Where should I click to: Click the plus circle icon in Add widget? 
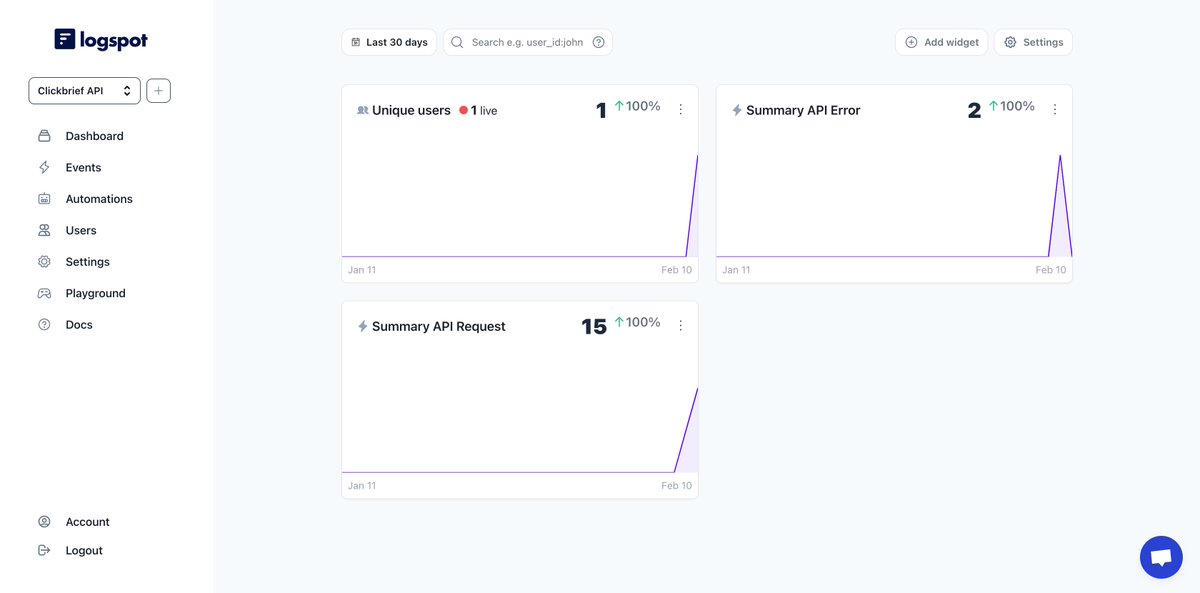click(911, 42)
